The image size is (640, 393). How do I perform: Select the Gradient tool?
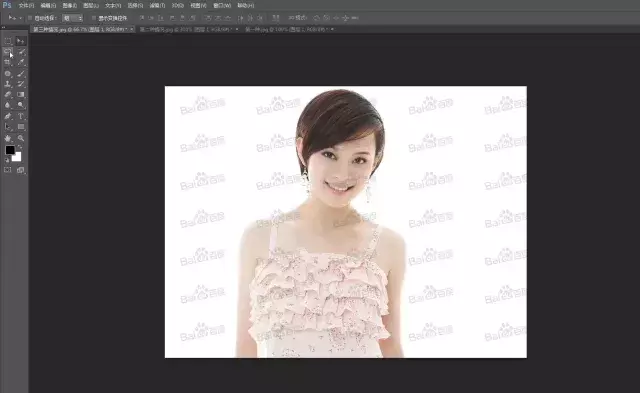click(x=20, y=95)
